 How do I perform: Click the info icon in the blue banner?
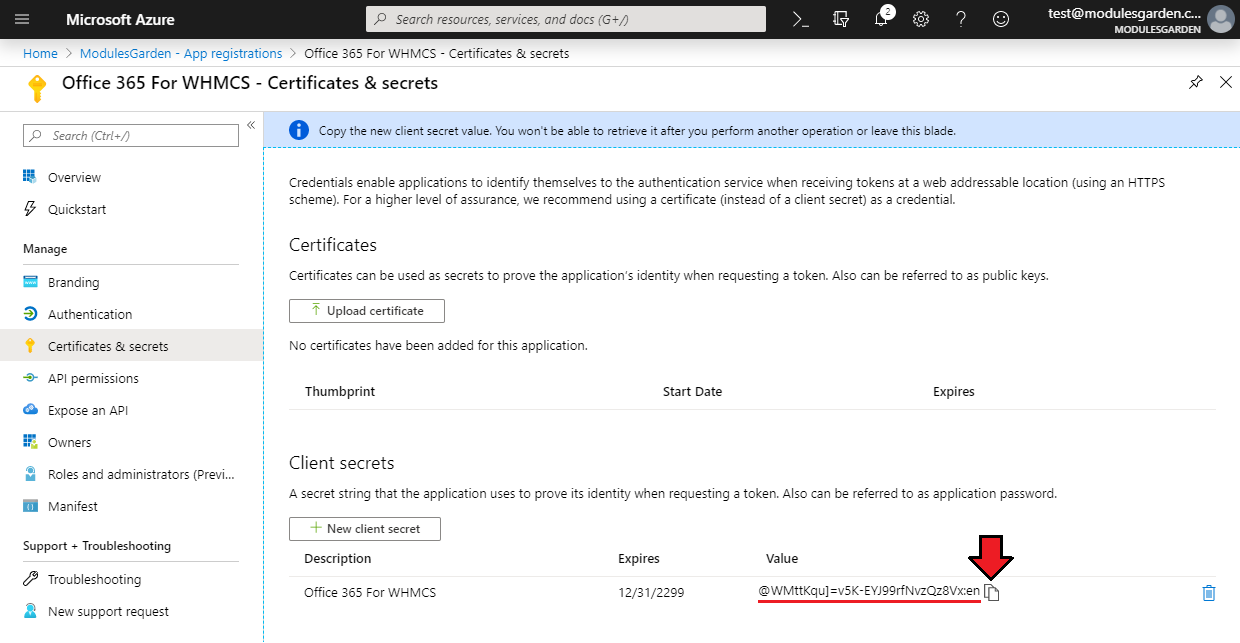click(298, 130)
